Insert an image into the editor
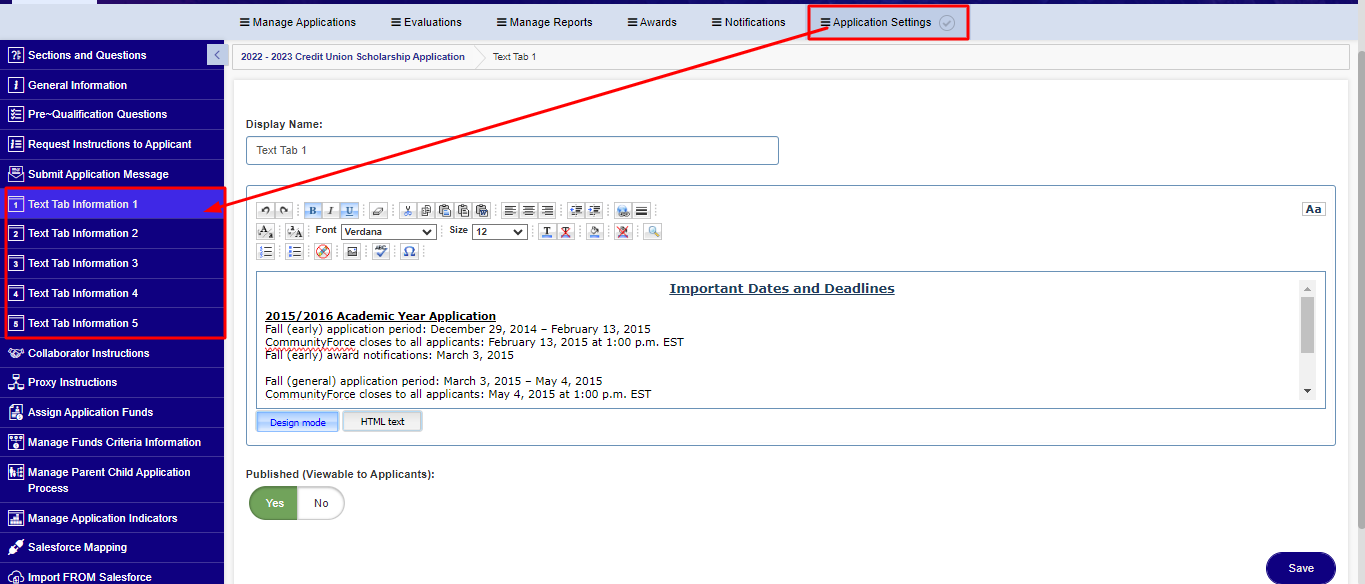 click(x=352, y=251)
